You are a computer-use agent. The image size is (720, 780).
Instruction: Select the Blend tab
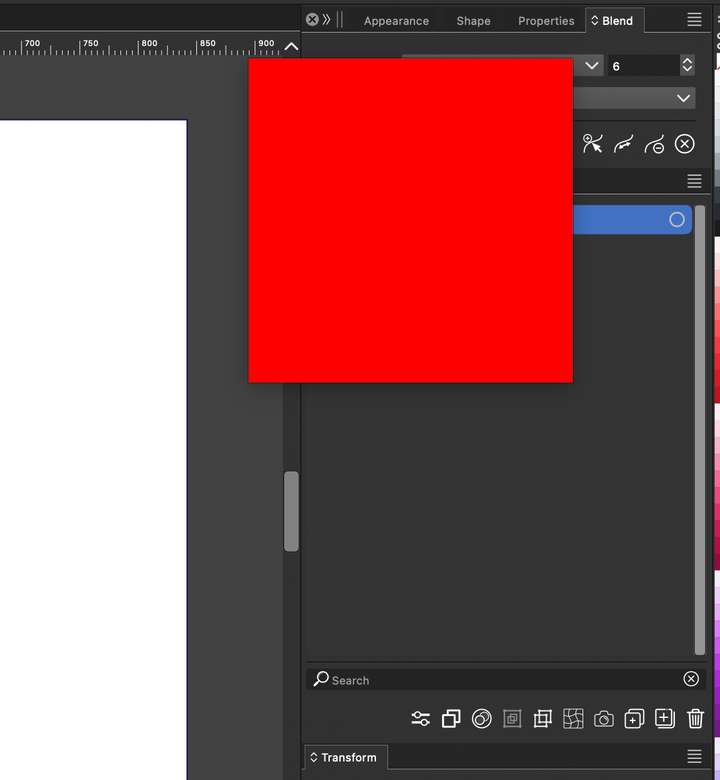(x=615, y=21)
